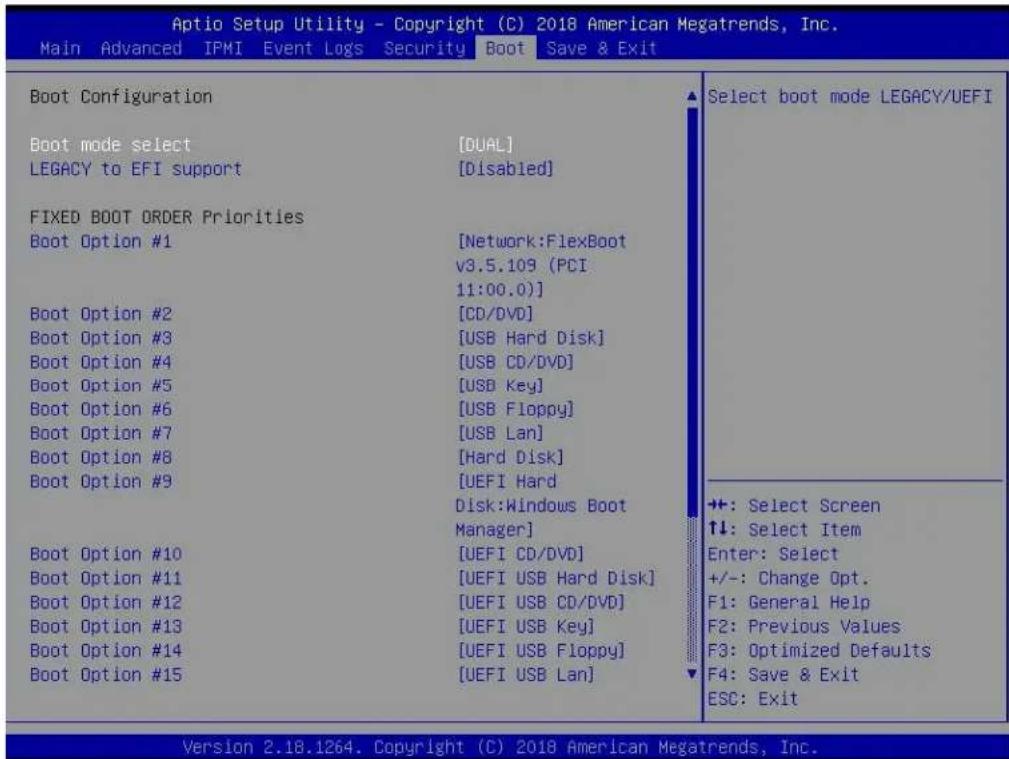This screenshot has height=759, width=1009.
Task: Click the Select boot mode LEGACY/UEFI help text
Action: tap(850, 97)
